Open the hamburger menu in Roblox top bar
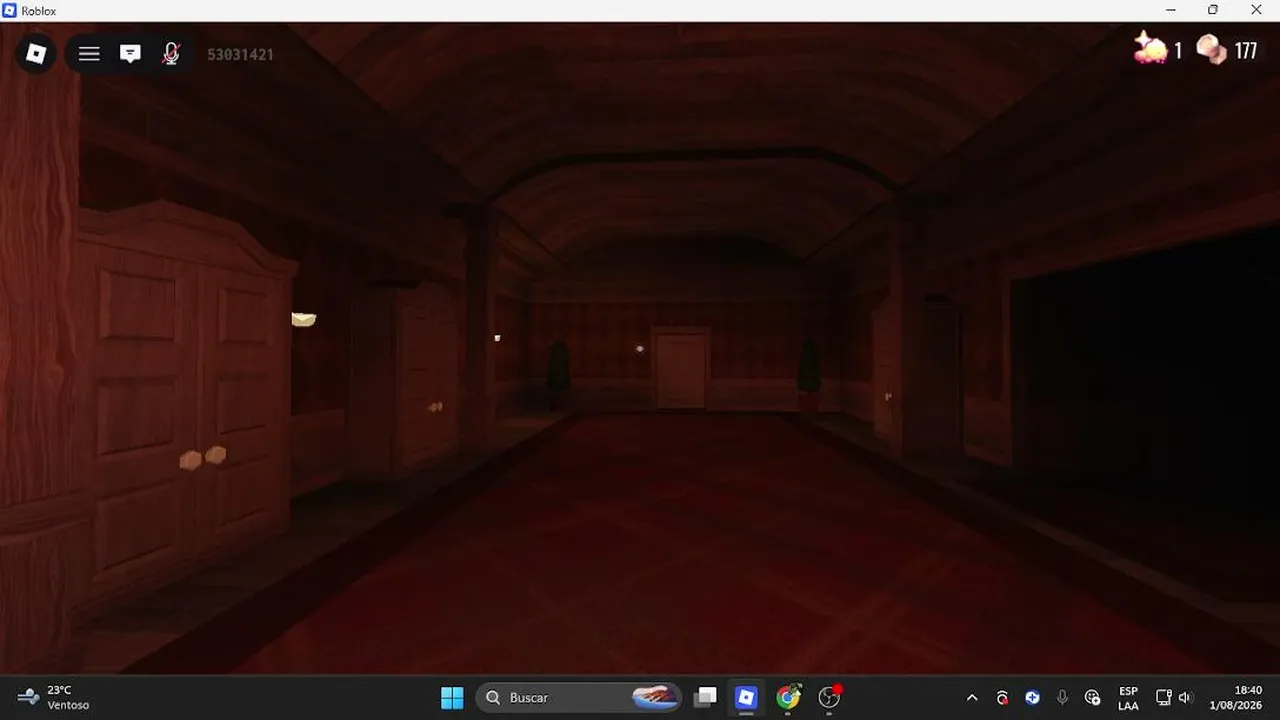 89,54
